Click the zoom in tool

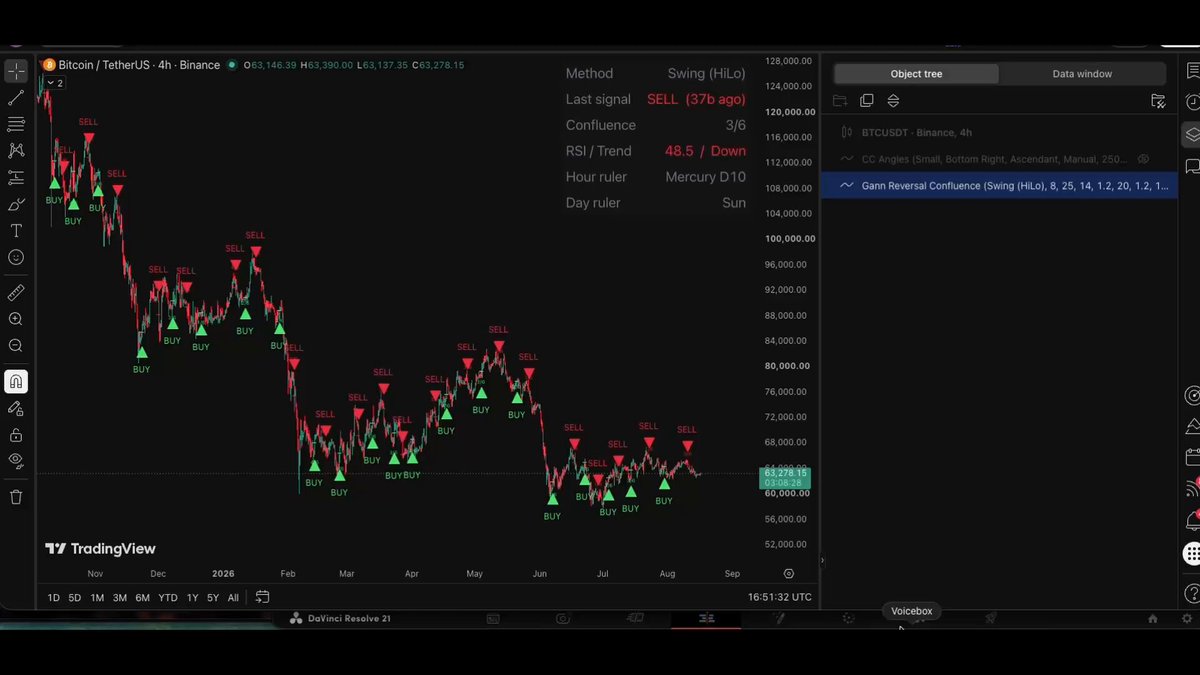(x=16, y=319)
